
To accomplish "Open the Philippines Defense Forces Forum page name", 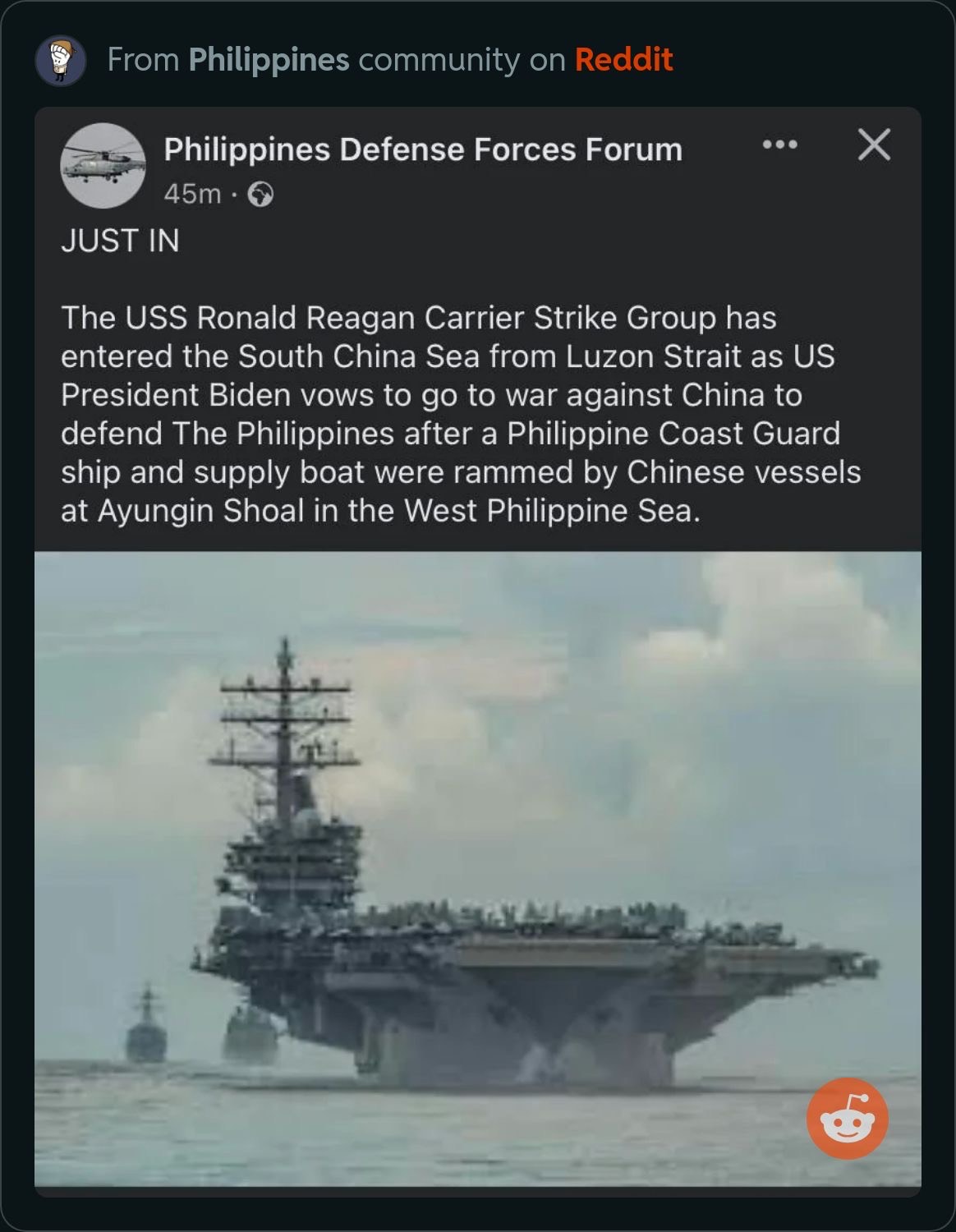I will click(x=423, y=149).
